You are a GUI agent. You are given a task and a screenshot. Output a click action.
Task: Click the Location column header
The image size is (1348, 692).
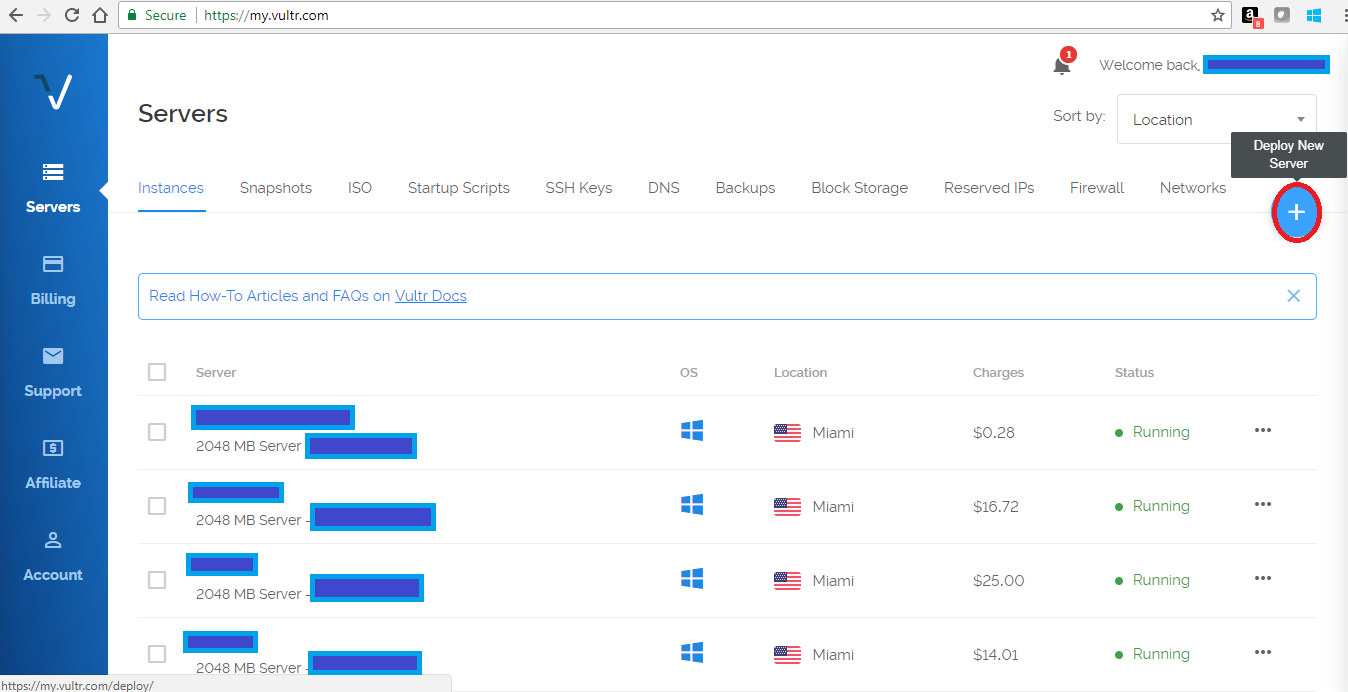801,372
